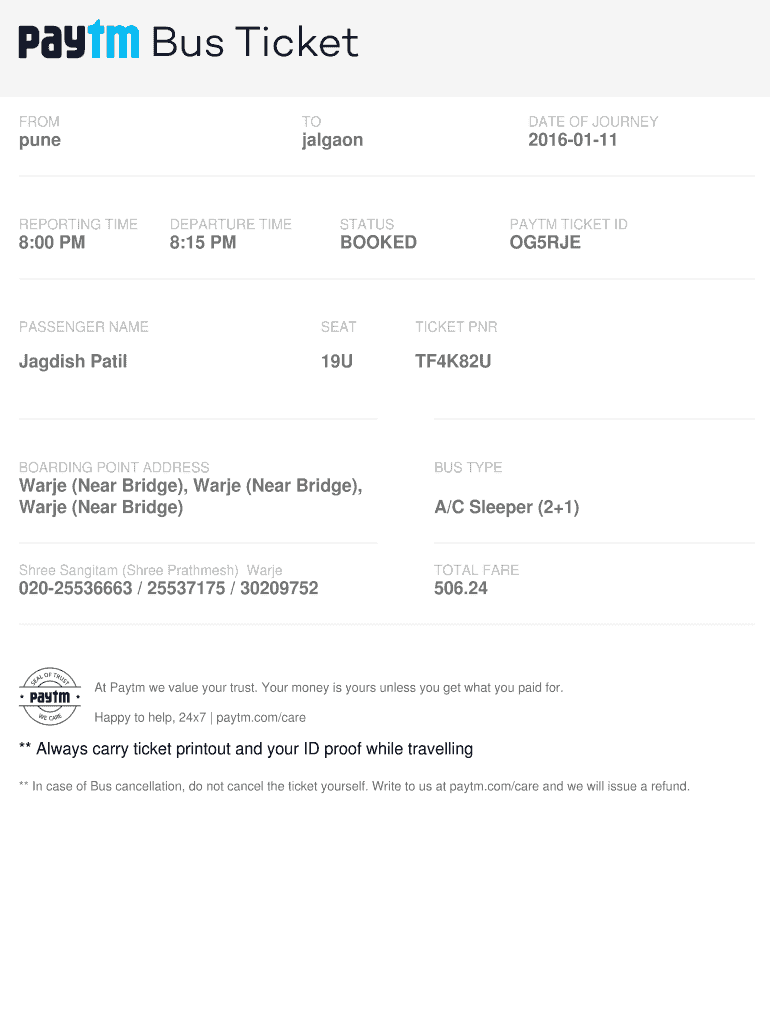Image resolution: width=770 pixels, height=1024 pixels.
Task: Click the Paytm Seal of Trust badge
Action: pyautogui.click(x=50, y=696)
